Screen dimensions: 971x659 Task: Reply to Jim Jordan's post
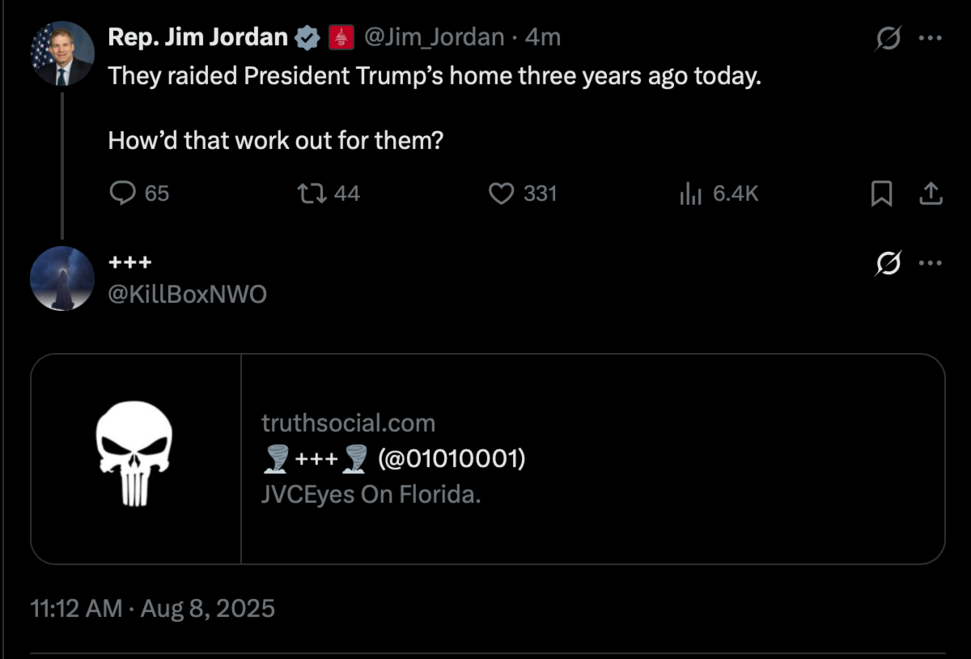(x=122, y=193)
